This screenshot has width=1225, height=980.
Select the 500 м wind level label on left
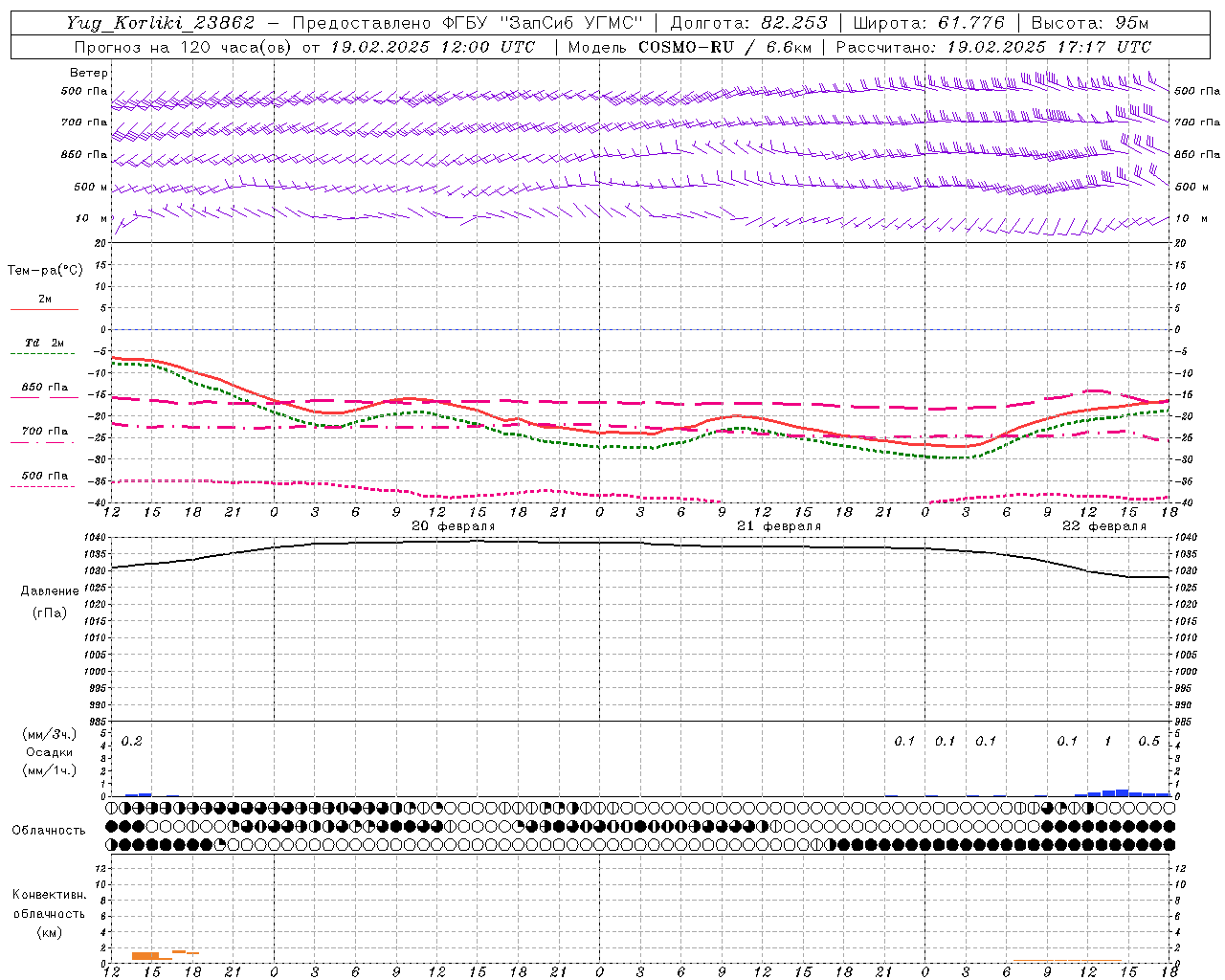tap(91, 187)
